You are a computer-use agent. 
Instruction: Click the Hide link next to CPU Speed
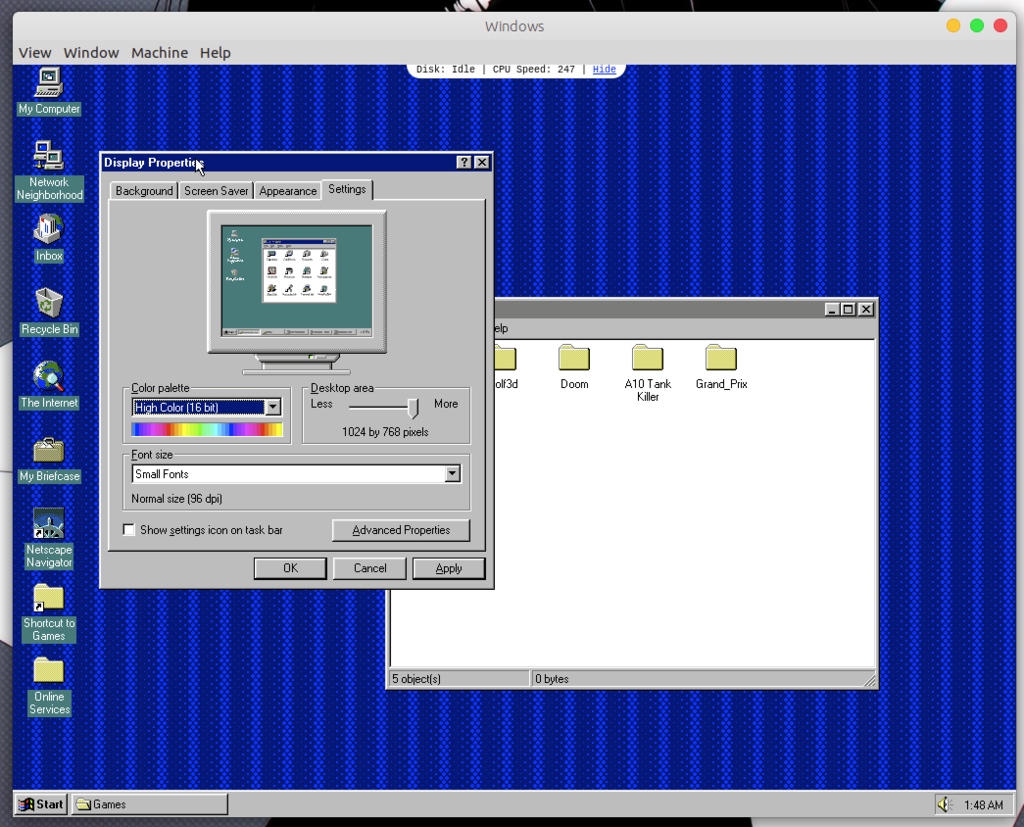[603, 69]
